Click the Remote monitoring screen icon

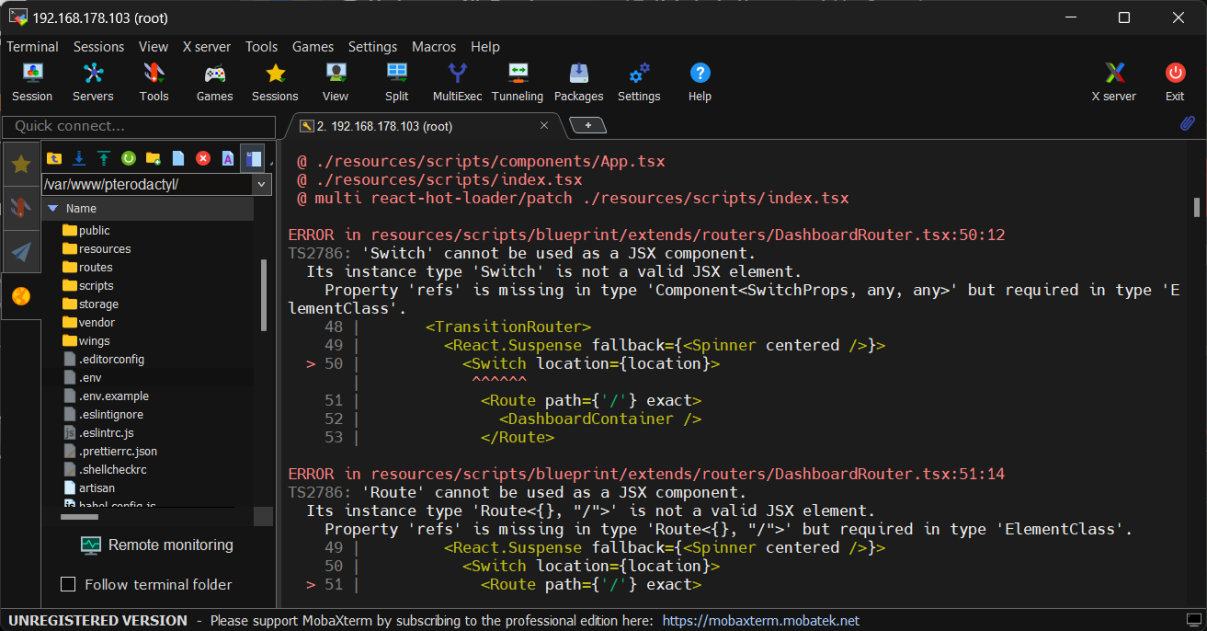point(91,545)
